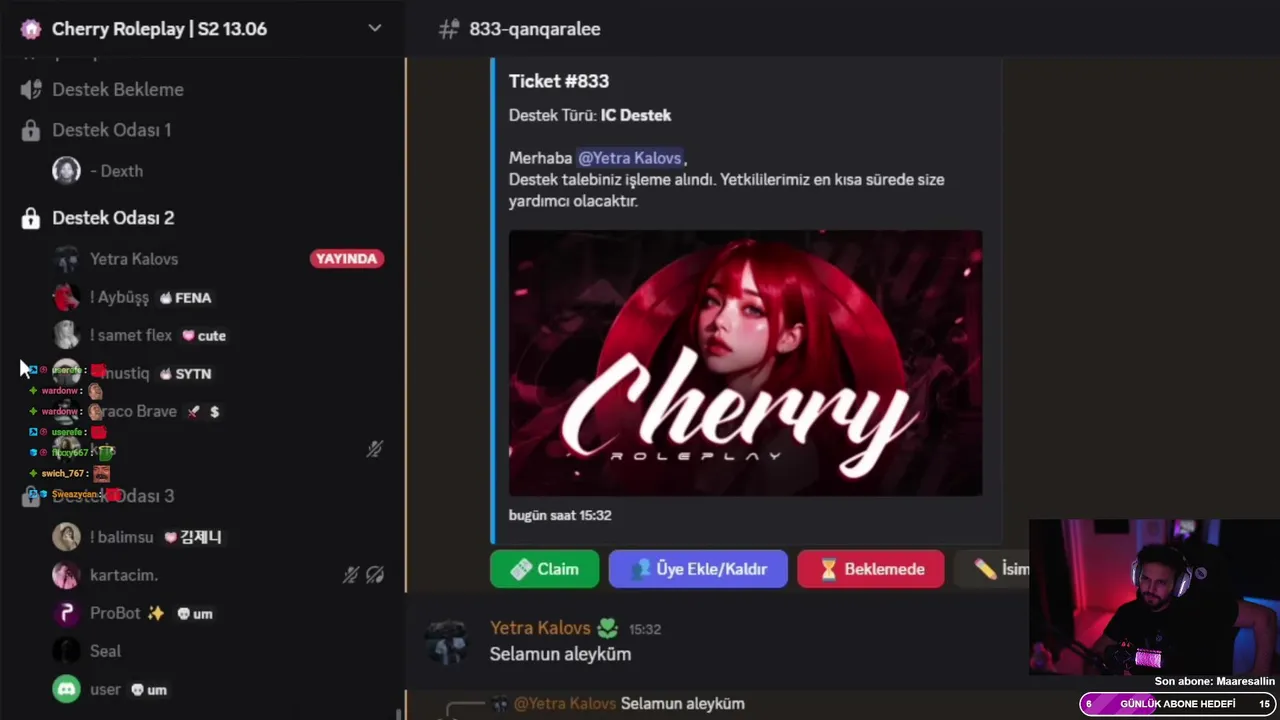Click the green Claim button
The width and height of the screenshot is (1280, 720).
[544, 569]
